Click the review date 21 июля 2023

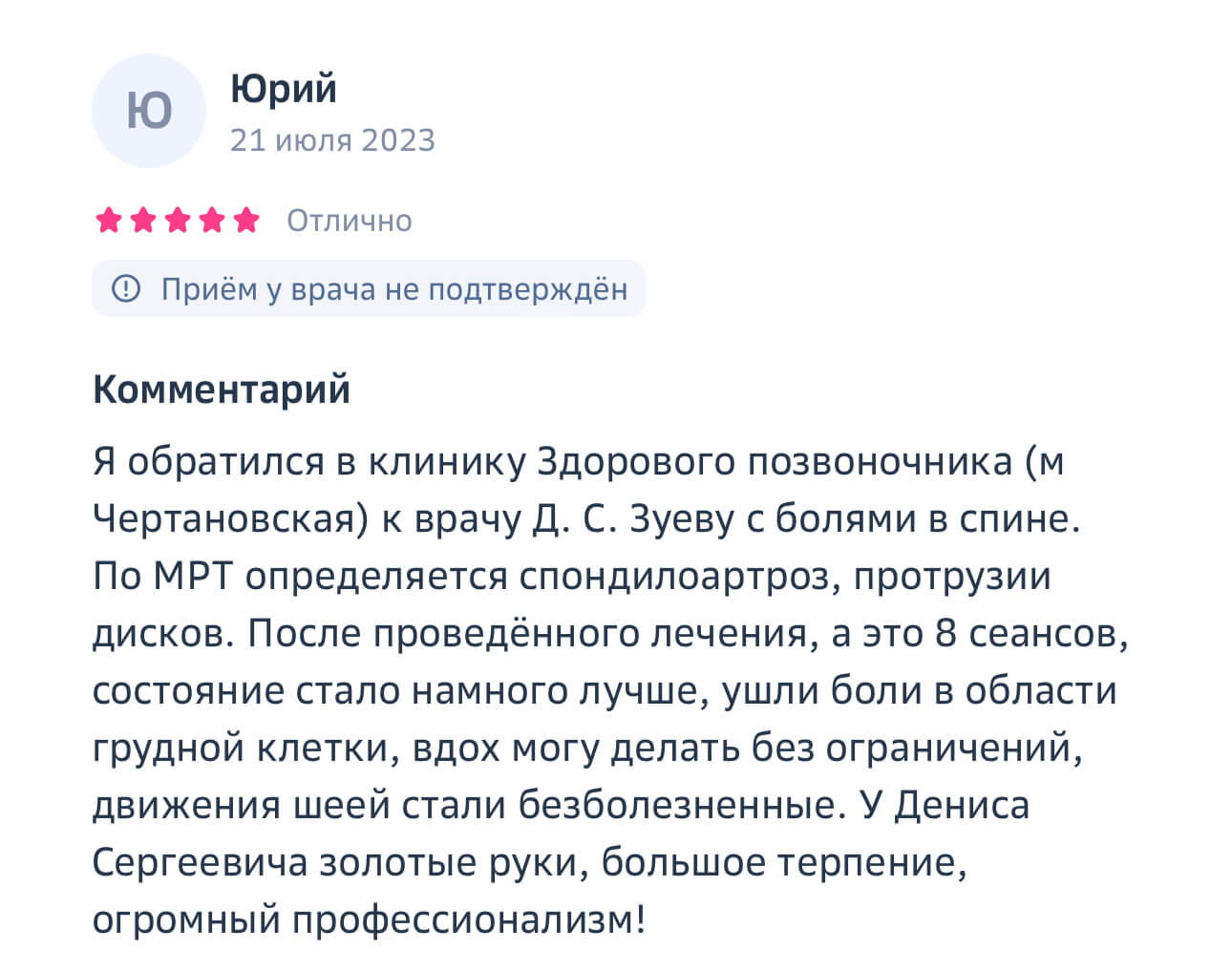tap(332, 140)
